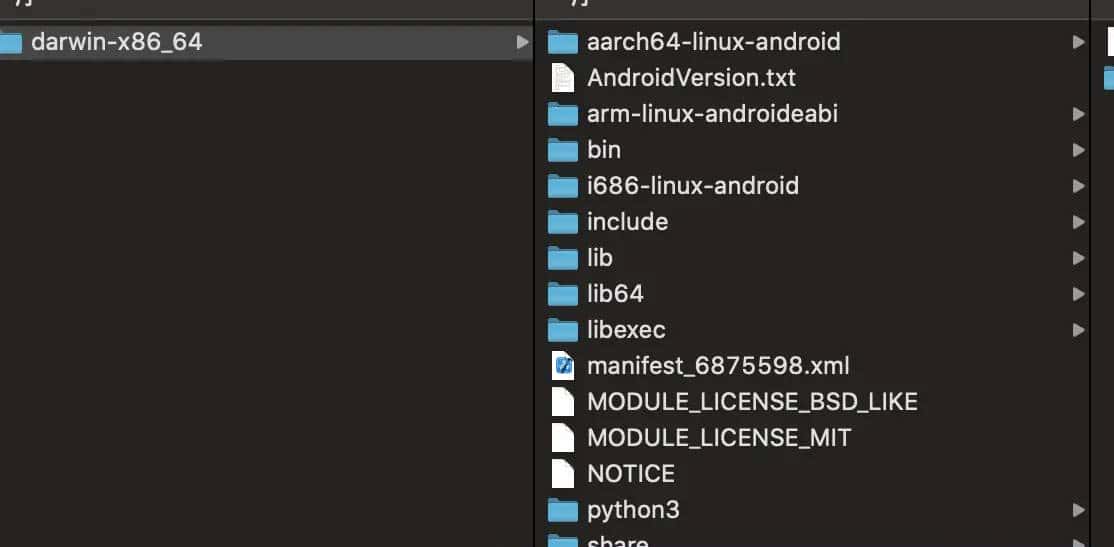The width and height of the screenshot is (1114, 547).
Task: Click the manifest_6875598.xml file icon
Action: click(563, 367)
